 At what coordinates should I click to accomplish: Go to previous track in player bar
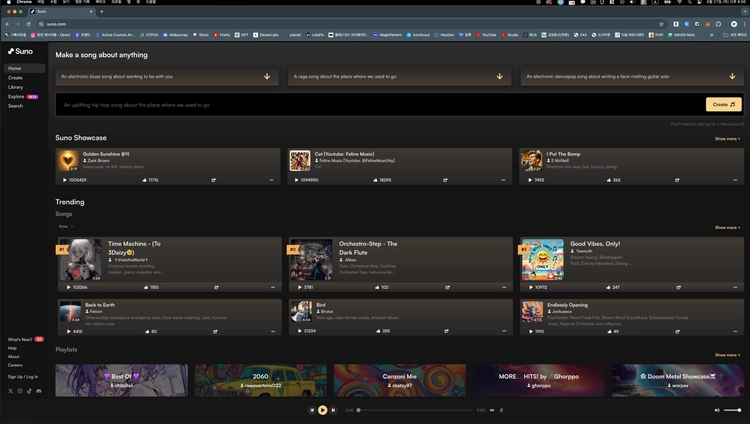coord(312,410)
